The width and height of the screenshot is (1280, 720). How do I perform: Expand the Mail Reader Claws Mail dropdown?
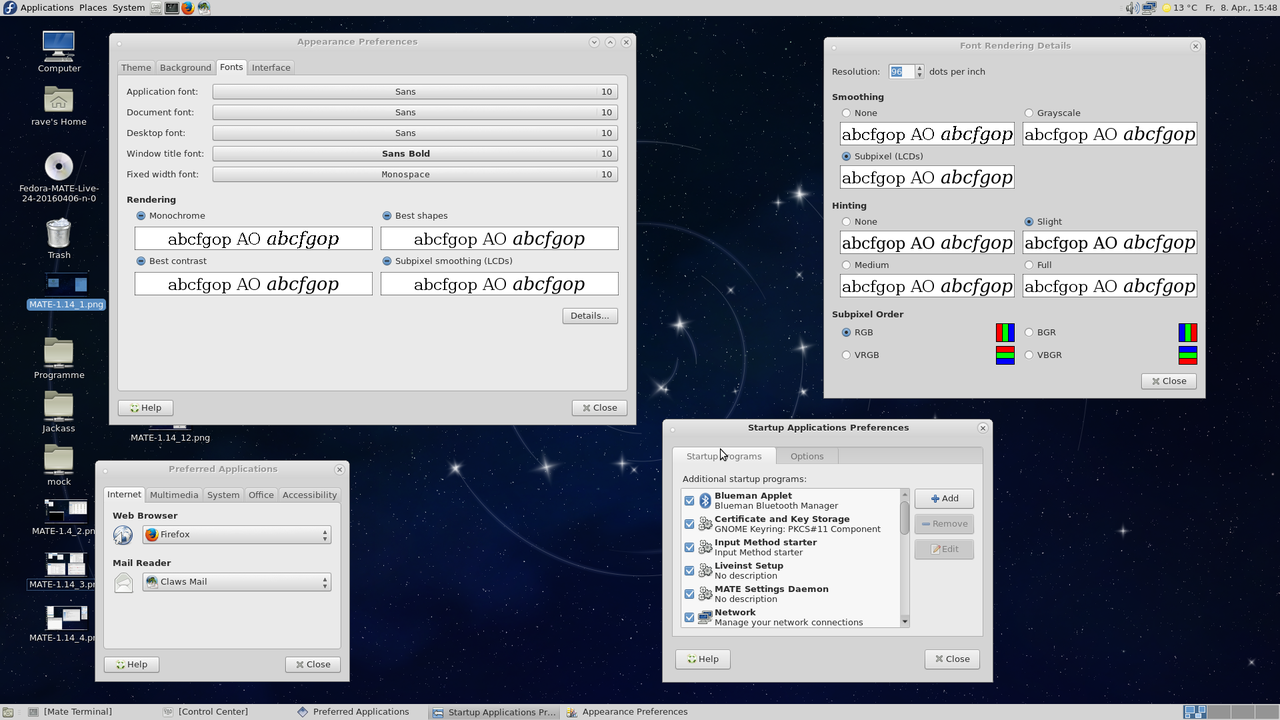pos(236,582)
